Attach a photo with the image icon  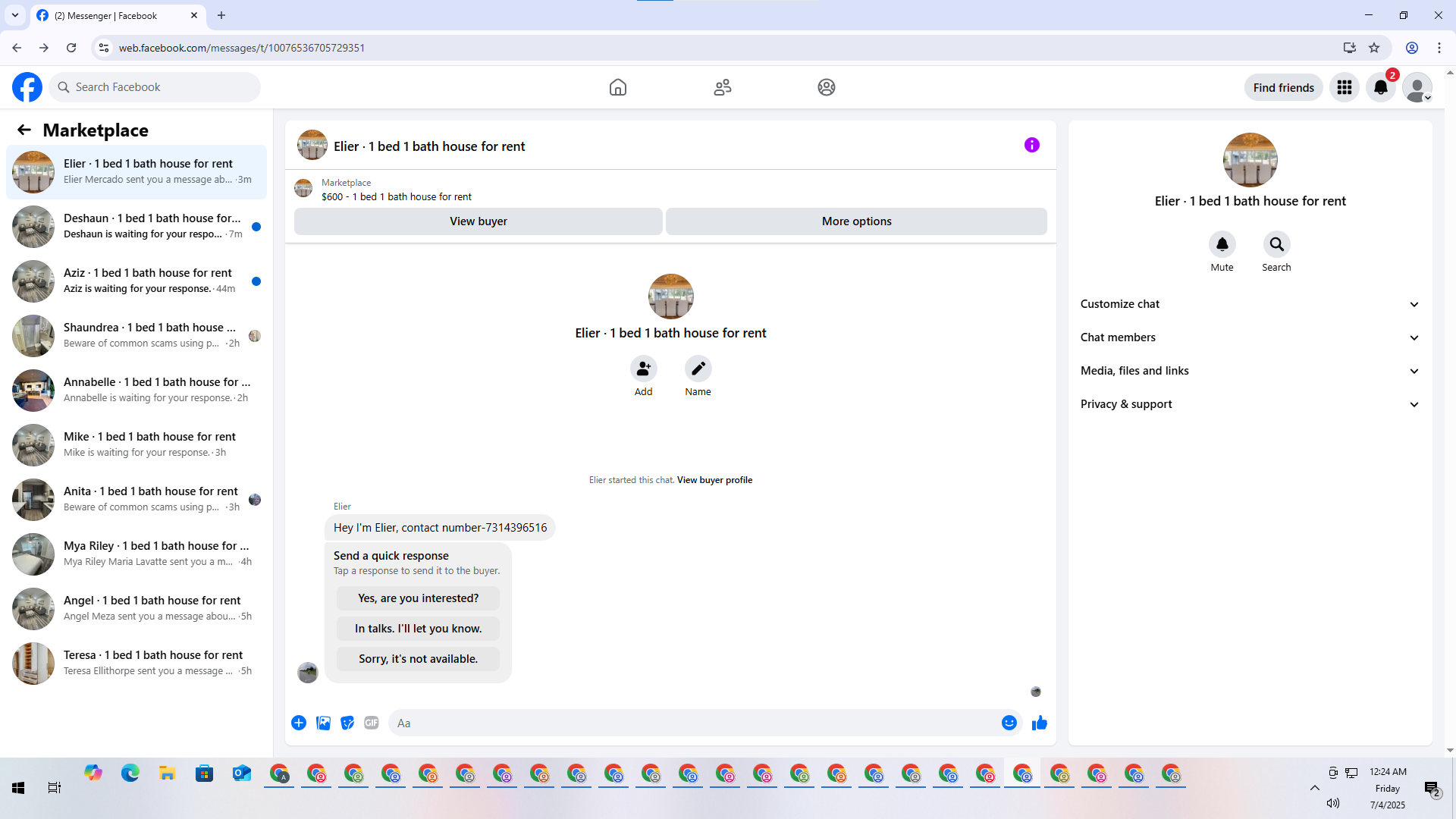coord(323,723)
